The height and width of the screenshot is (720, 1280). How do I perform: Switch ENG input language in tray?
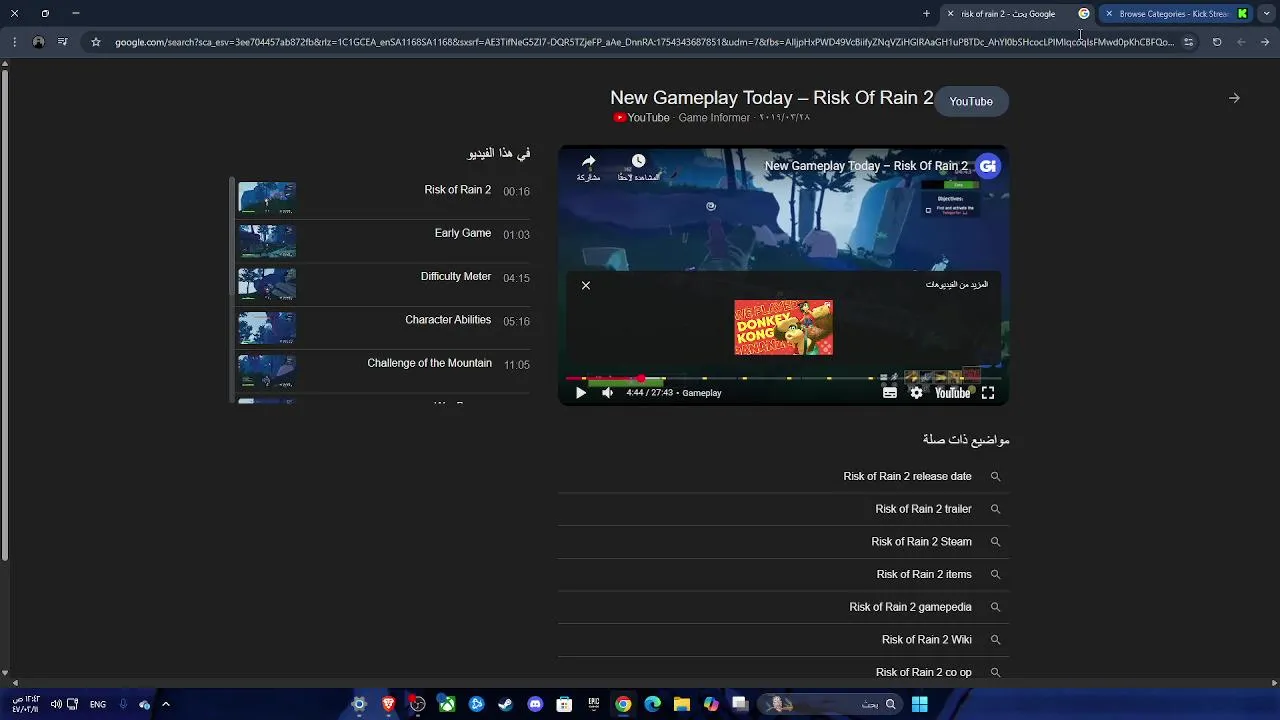98,704
